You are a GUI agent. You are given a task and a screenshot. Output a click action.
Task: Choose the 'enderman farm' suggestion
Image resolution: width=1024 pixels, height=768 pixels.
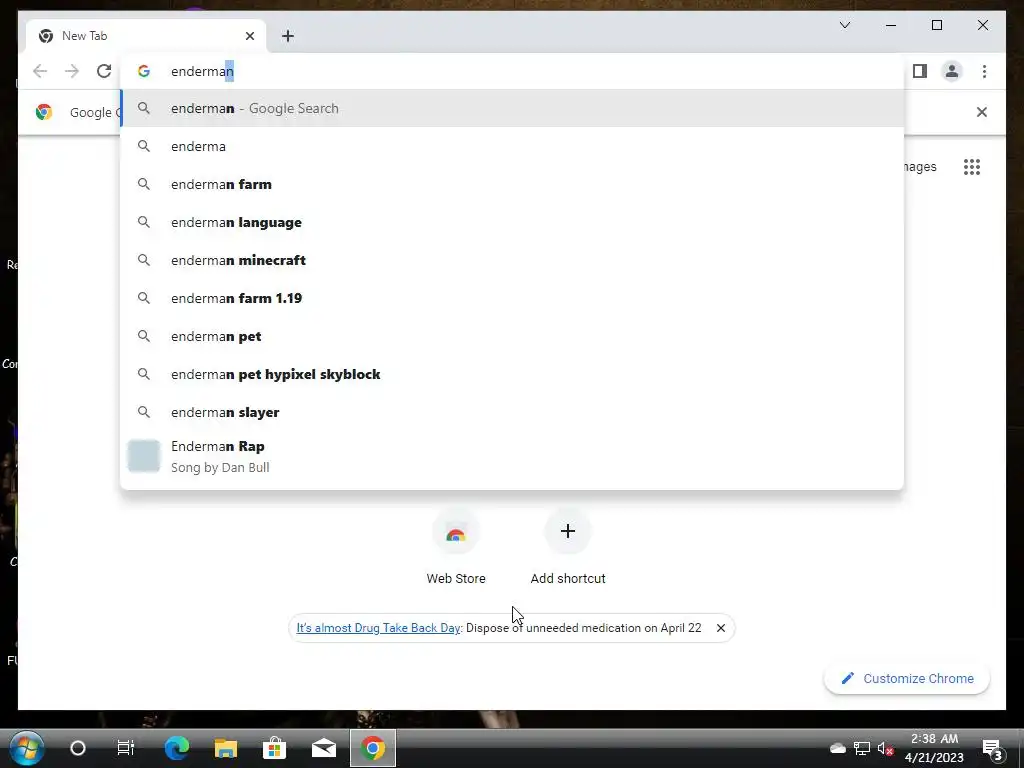(512, 184)
